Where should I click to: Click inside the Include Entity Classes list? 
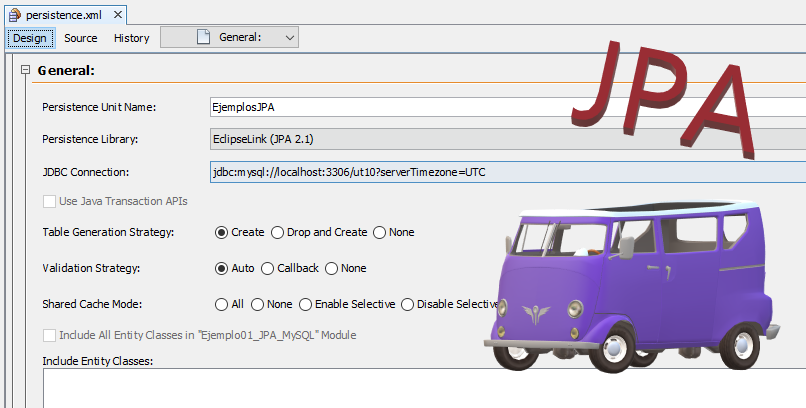pos(425,388)
